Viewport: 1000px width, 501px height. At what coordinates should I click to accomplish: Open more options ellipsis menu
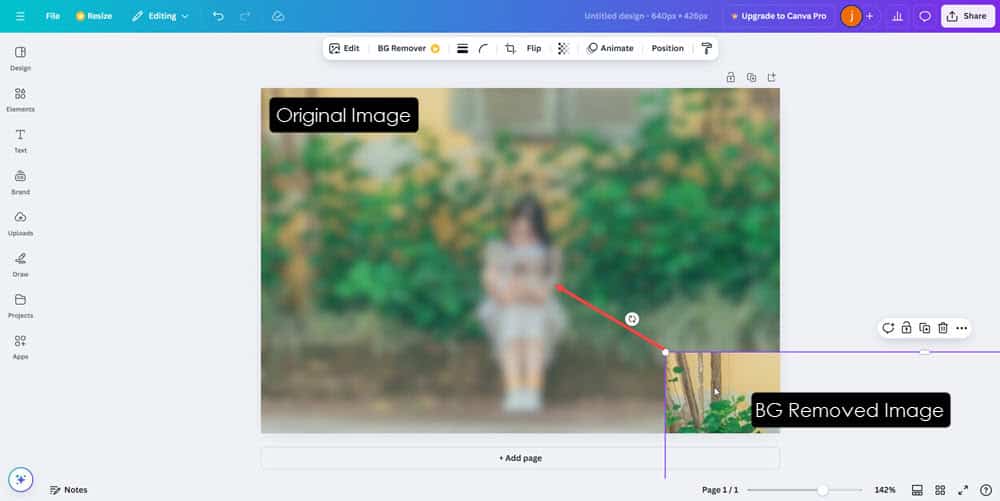[x=961, y=328]
